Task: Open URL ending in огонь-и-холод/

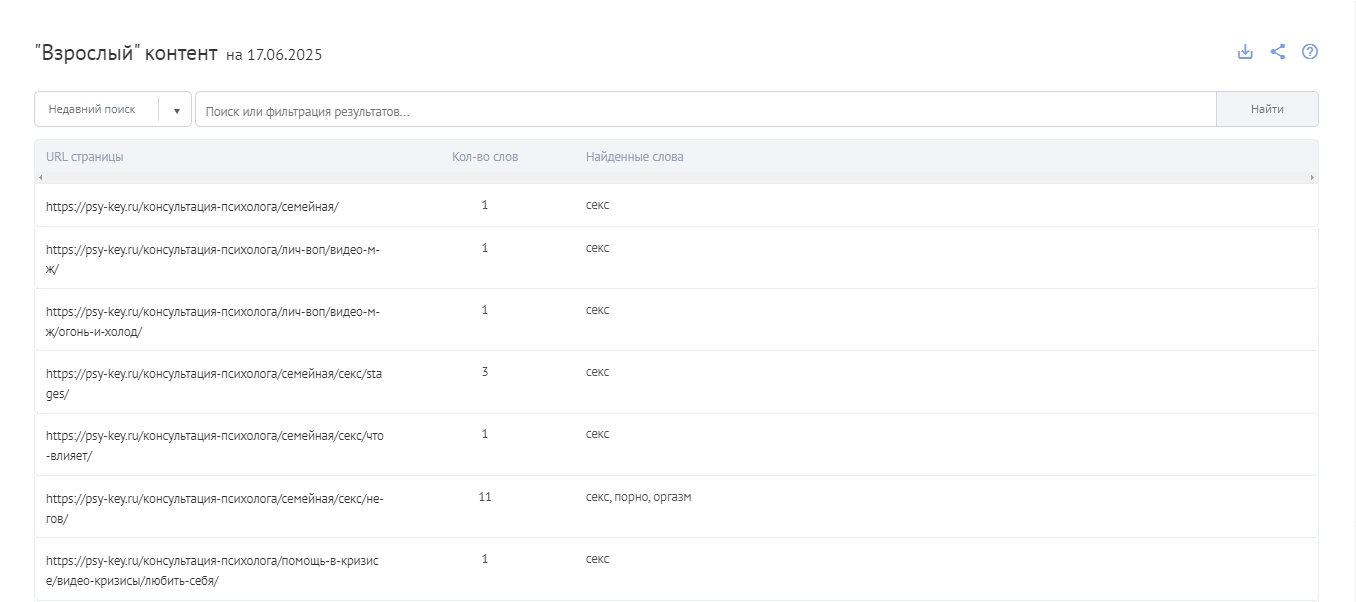Action: coord(213,321)
